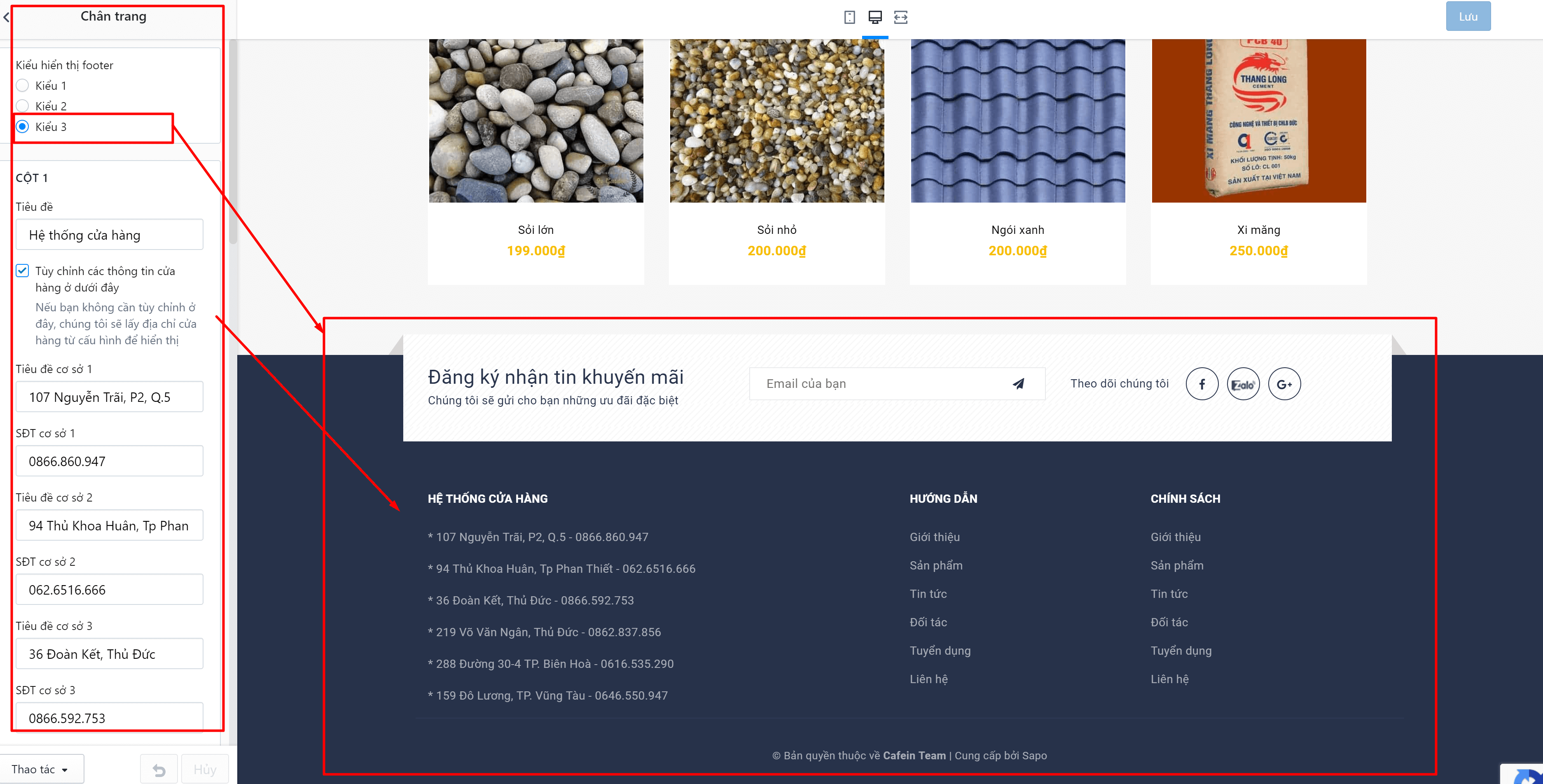Open Tin tức under Hướng dẫn
1543x784 pixels.
click(928, 594)
